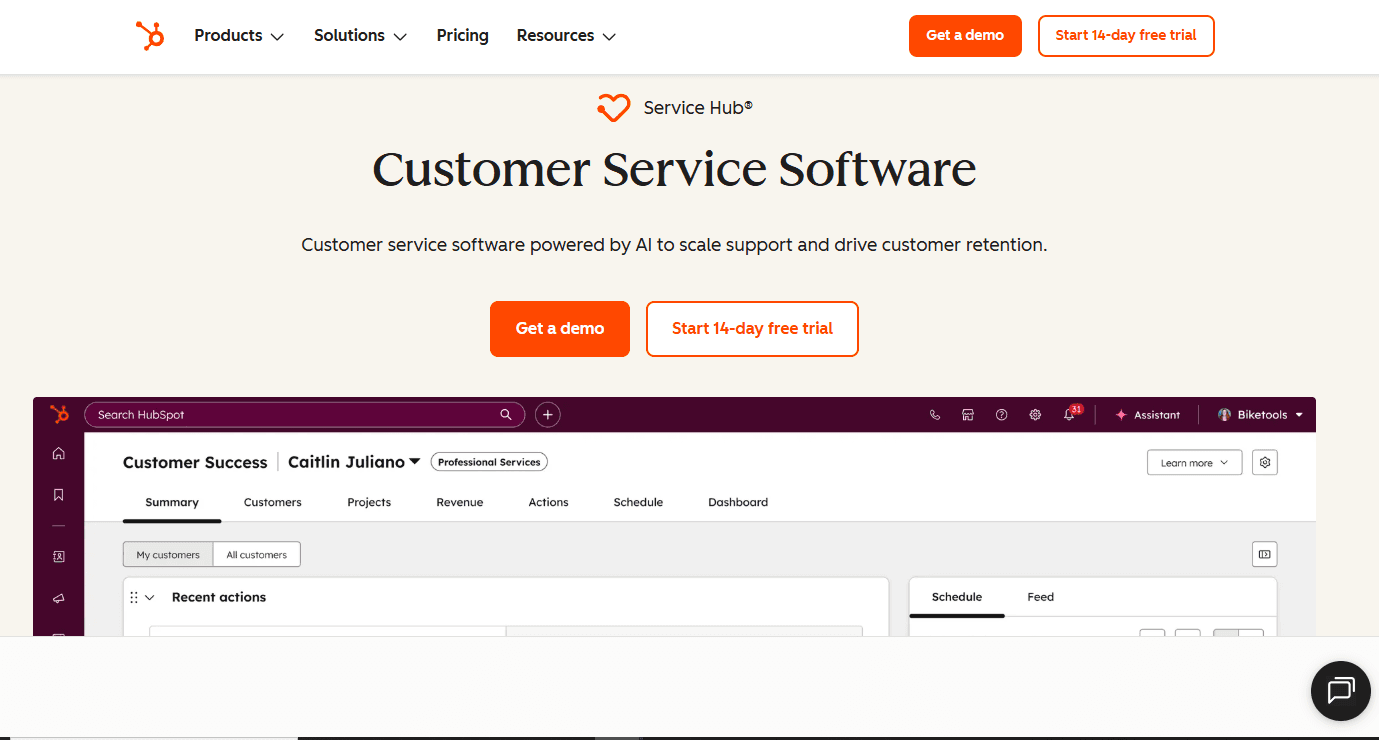Click the hero Get a demo button
The height and width of the screenshot is (740, 1379).
tap(560, 329)
